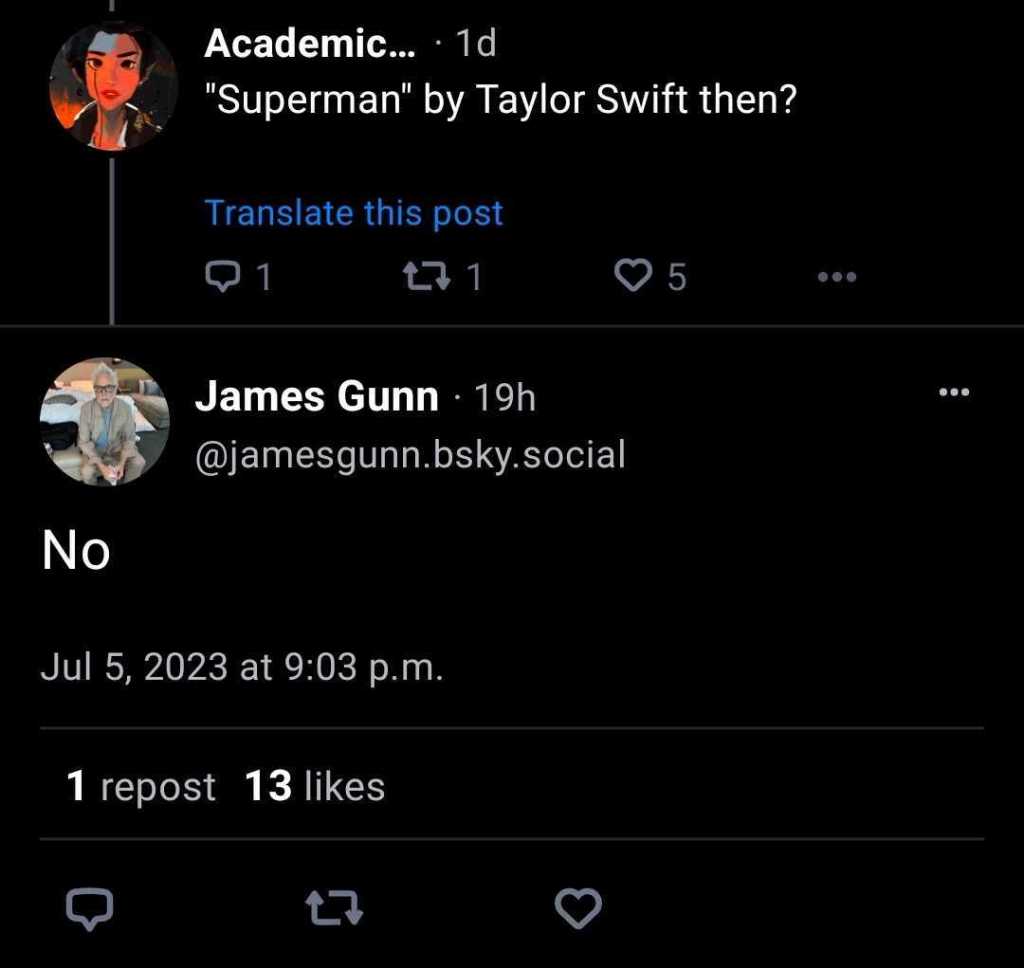Viewport: 1024px width, 968px height.
Task: Click the Jul 5, 2023 post date
Action: coord(241,667)
